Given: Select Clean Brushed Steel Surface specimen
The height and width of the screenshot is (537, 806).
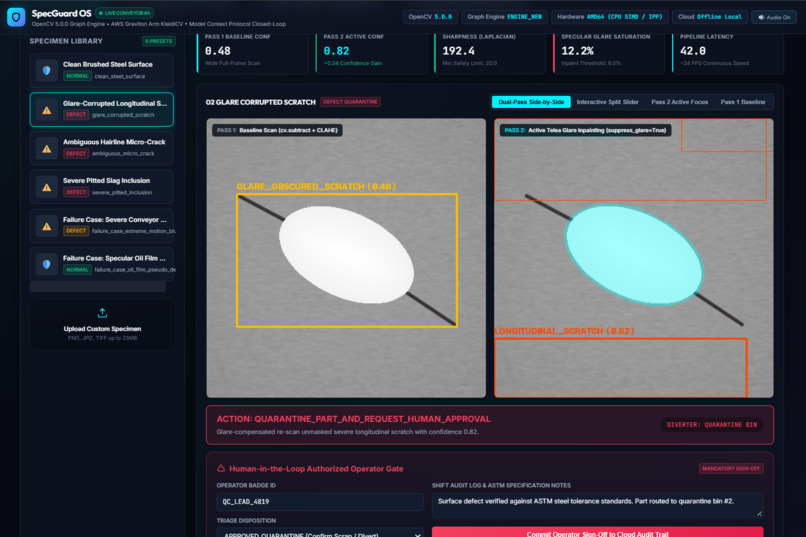Looking at the screenshot, I should tap(102, 70).
